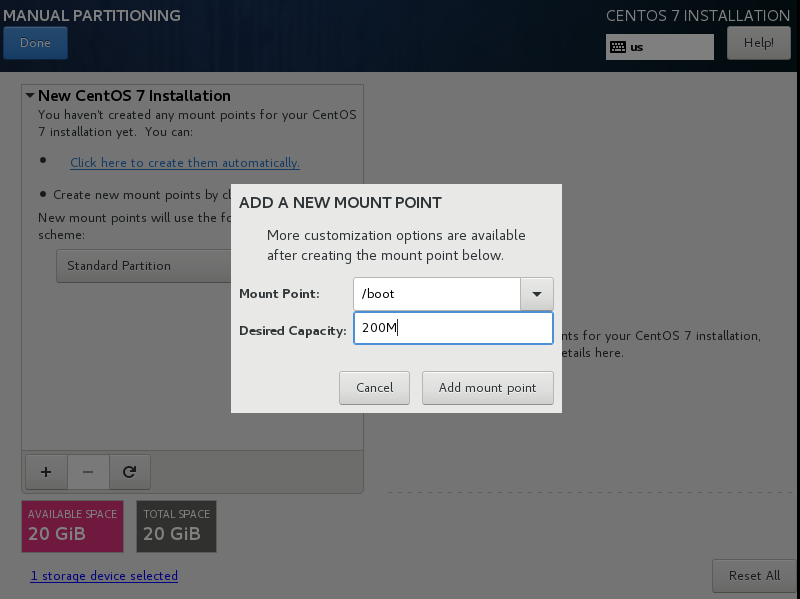The height and width of the screenshot is (599, 800).
Task: Click the Done button
Action: pyautogui.click(x=35, y=43)
